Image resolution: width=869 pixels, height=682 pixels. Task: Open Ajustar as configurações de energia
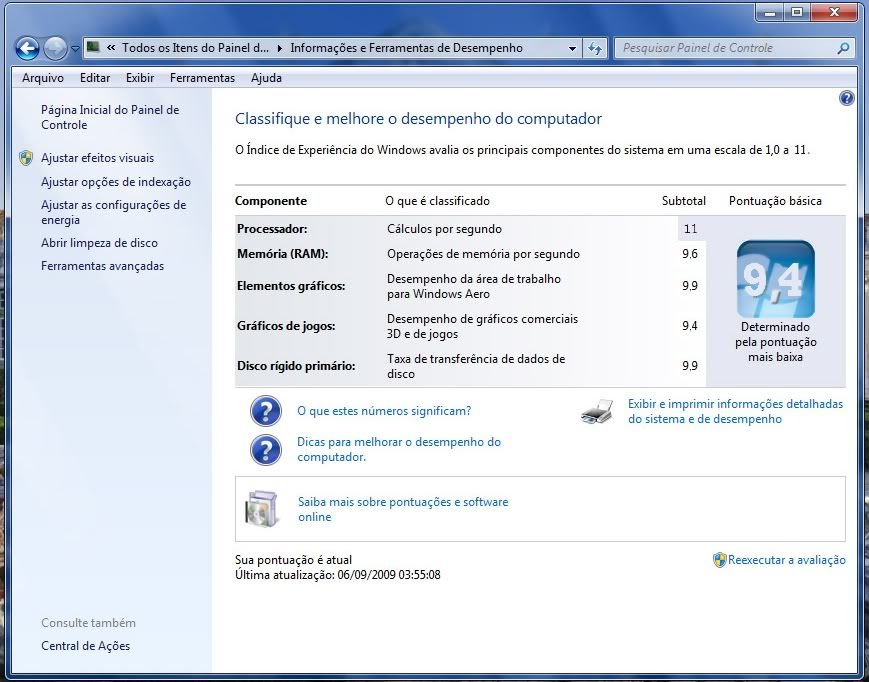click(x=114, y=212)
